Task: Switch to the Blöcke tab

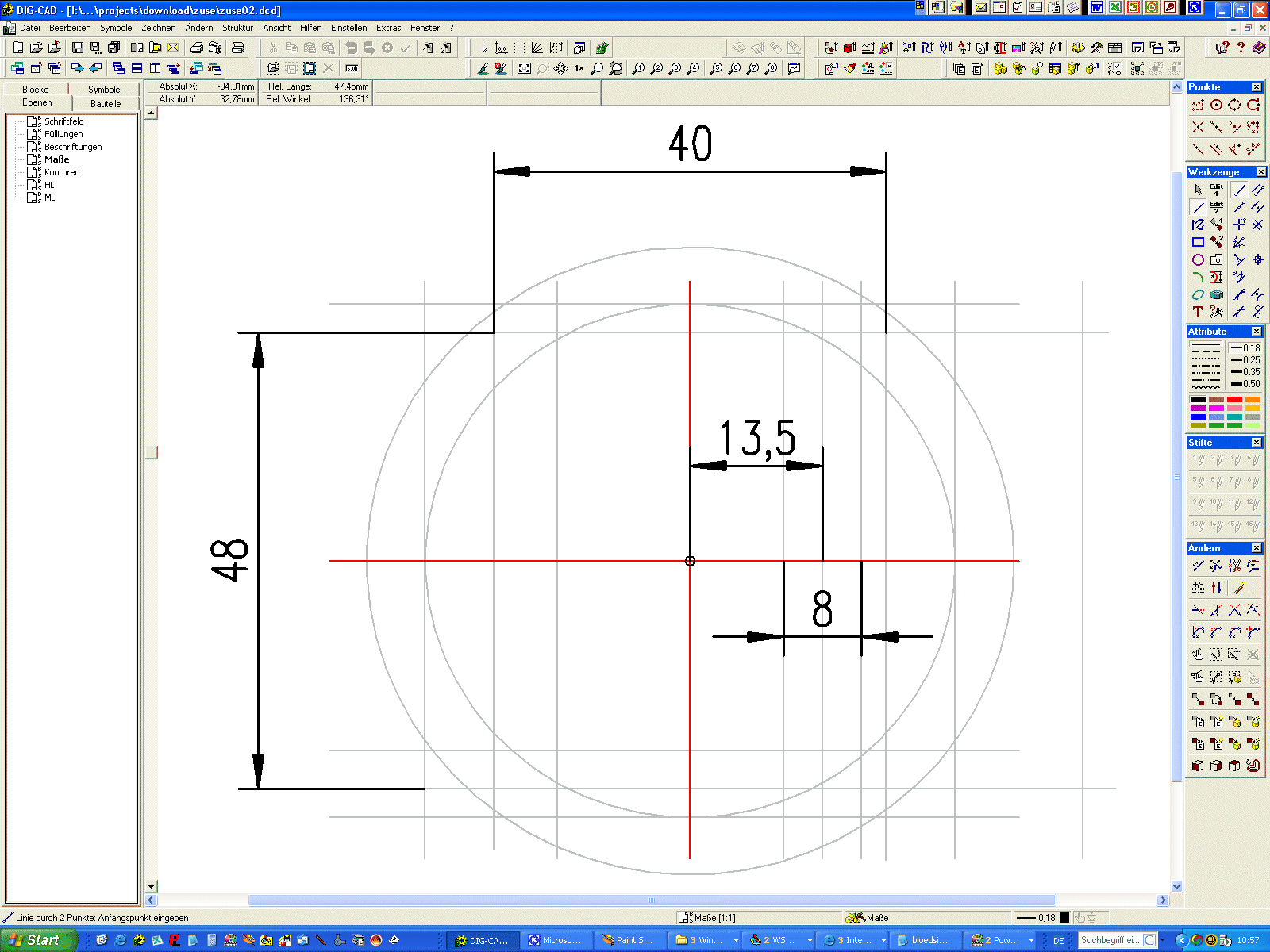Action: pos(36,90)
